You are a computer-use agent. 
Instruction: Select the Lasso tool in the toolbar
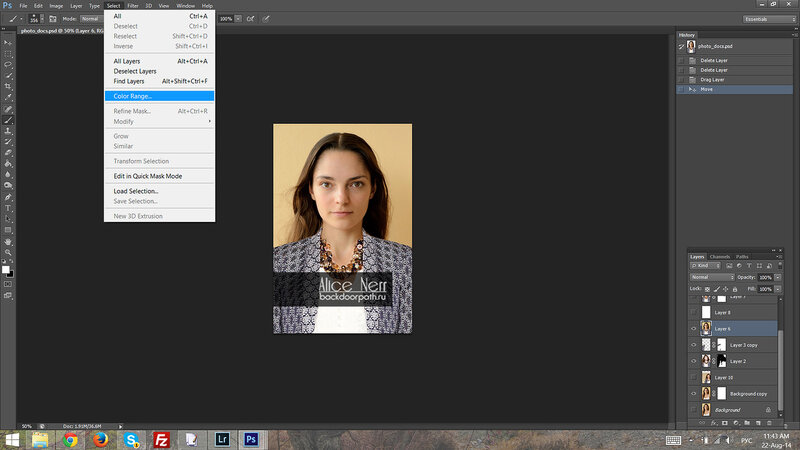(8, 64)
